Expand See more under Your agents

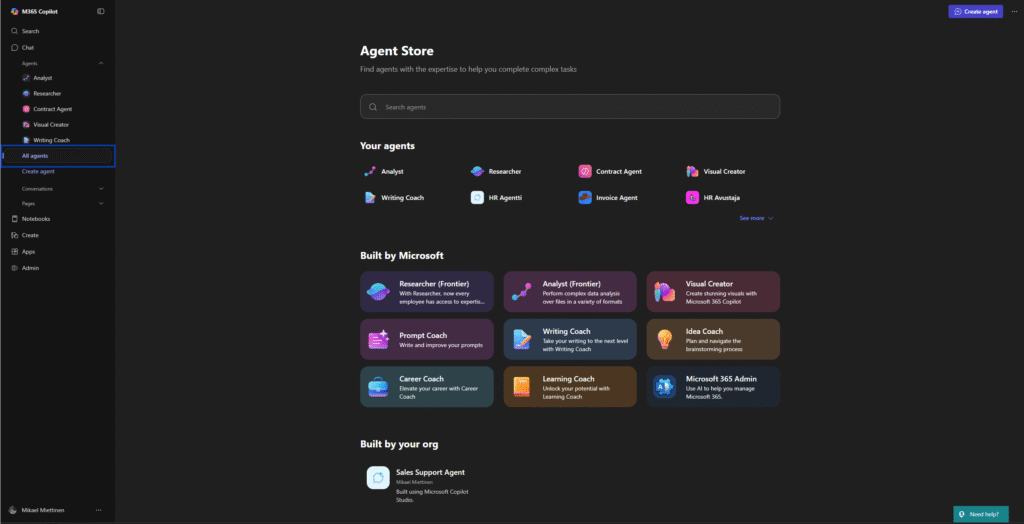756,218
